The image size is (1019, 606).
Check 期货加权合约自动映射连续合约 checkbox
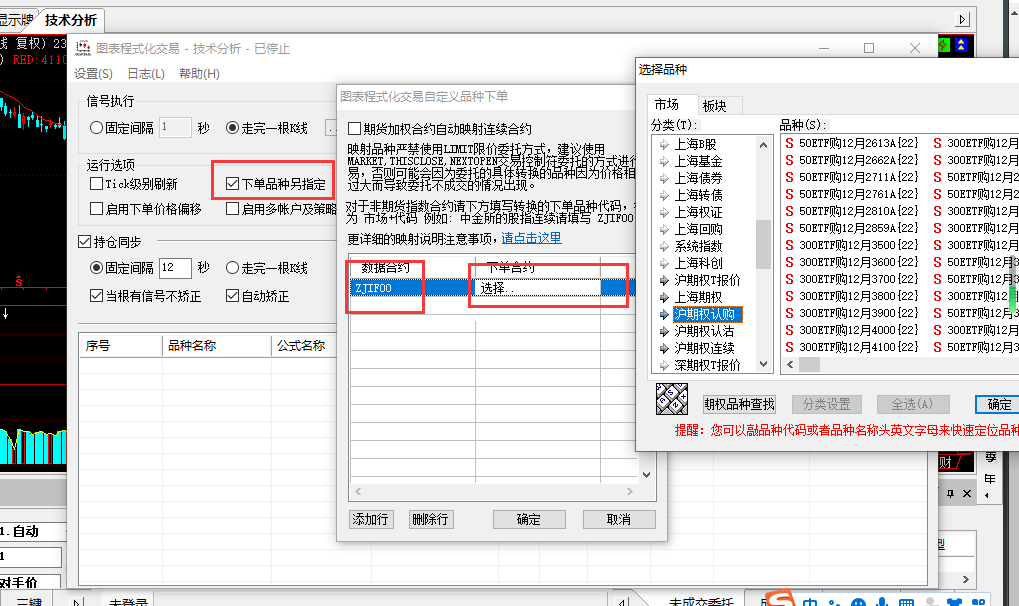[x=354, y=129]
